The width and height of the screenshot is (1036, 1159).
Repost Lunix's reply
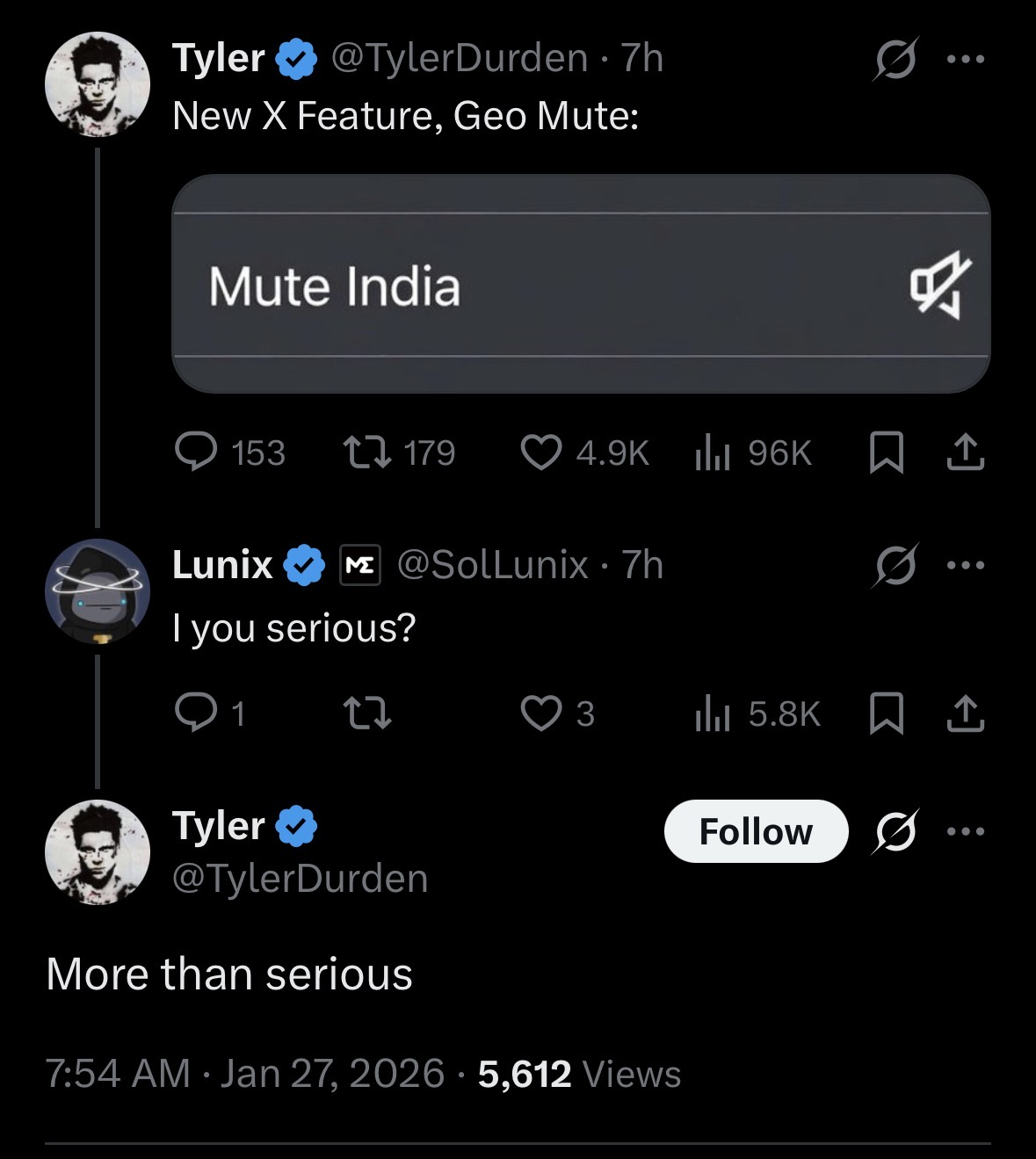point(366,713)
